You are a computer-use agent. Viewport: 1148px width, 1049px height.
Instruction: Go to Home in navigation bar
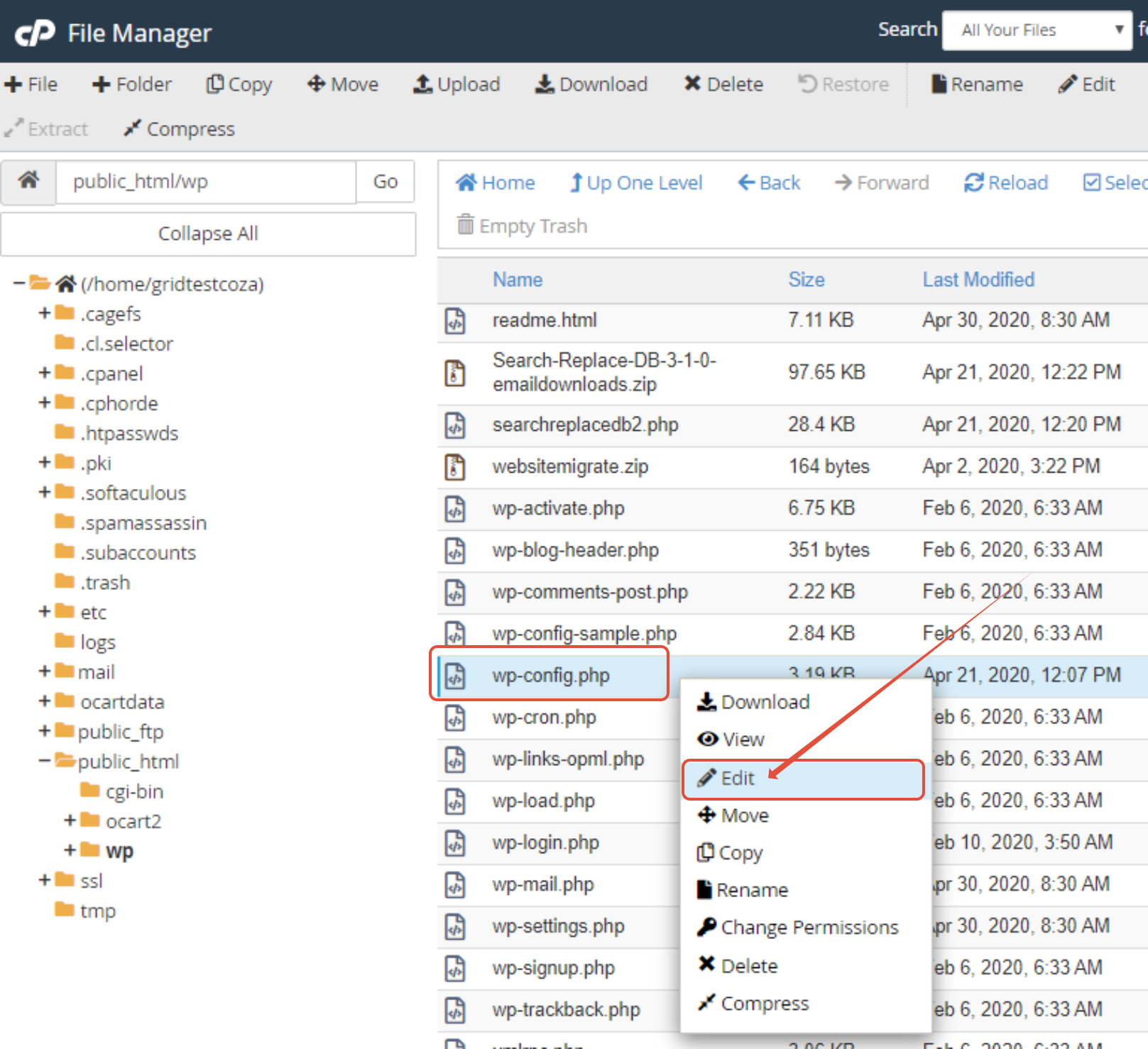(x=496, y=183)
